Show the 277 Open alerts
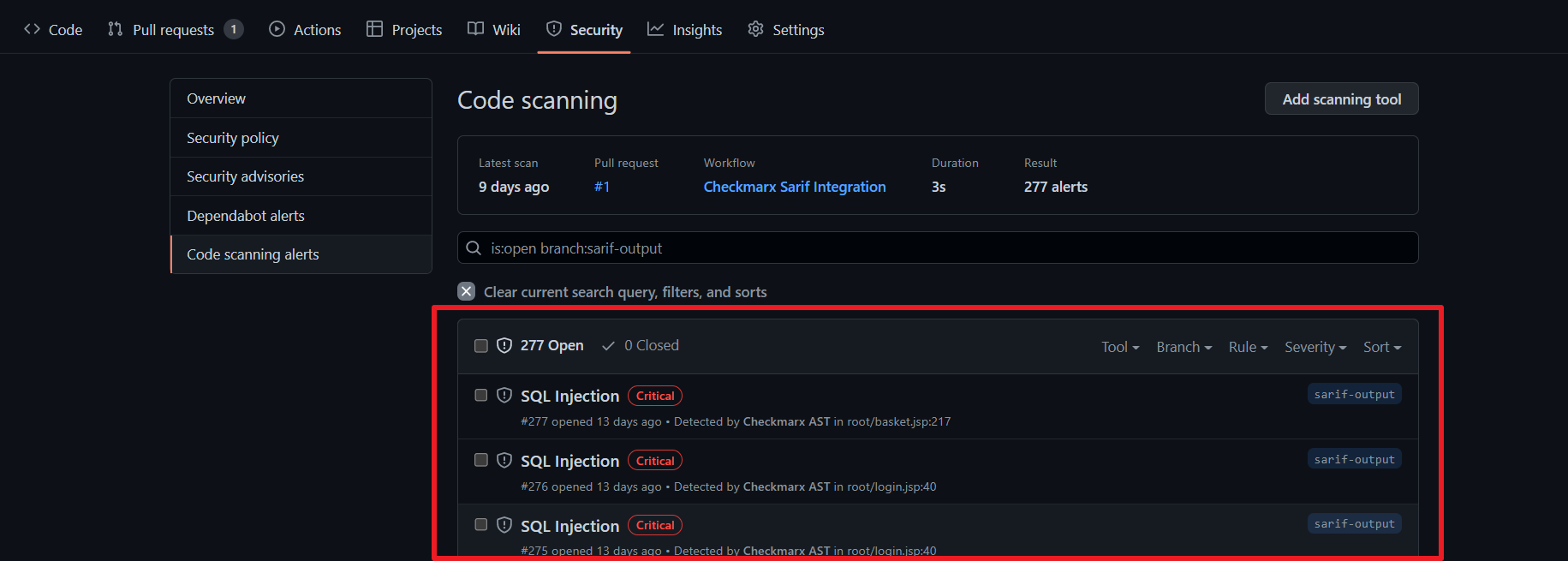 click(x=540, y=345)
